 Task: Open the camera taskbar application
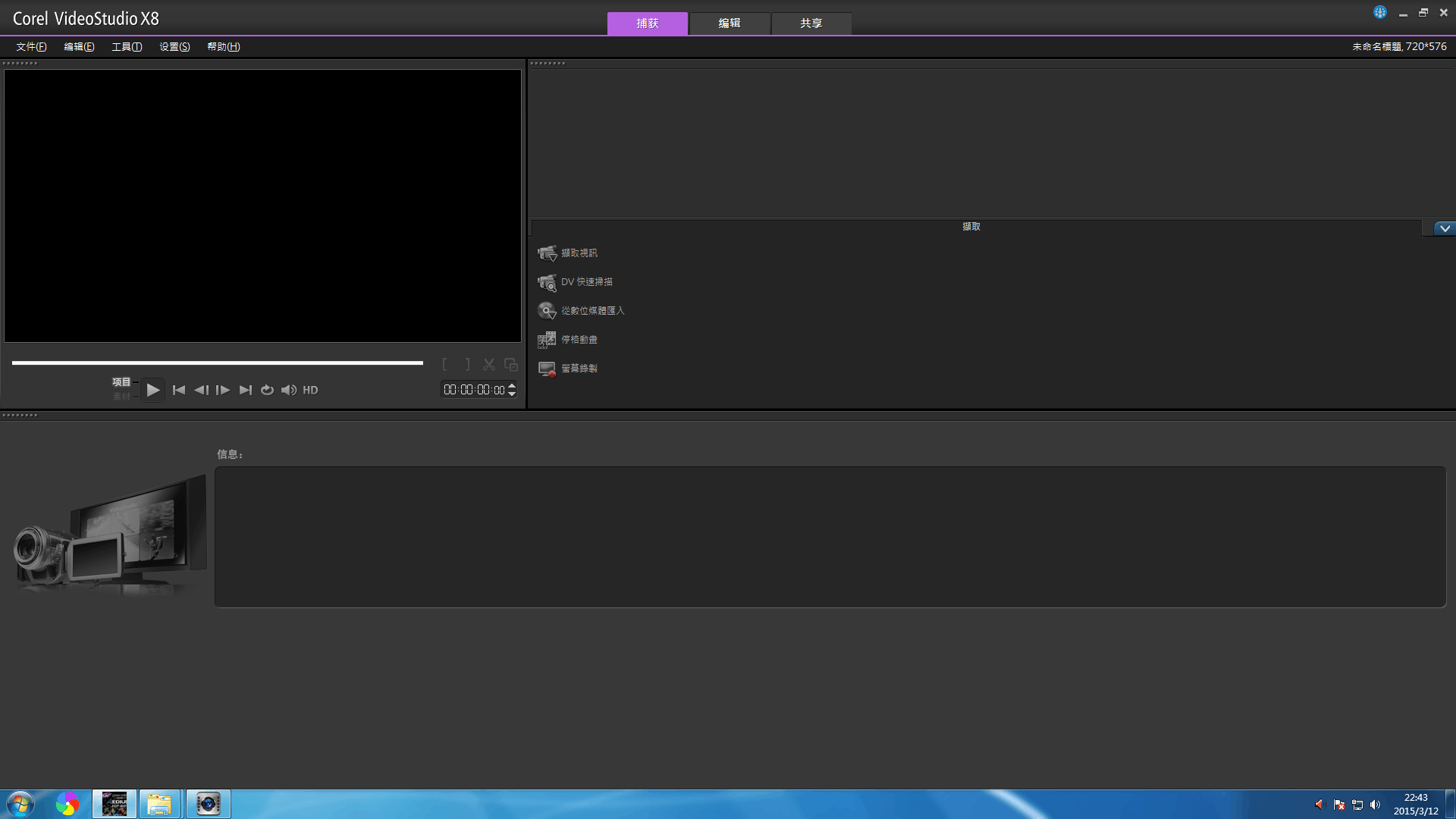(208, 804)
